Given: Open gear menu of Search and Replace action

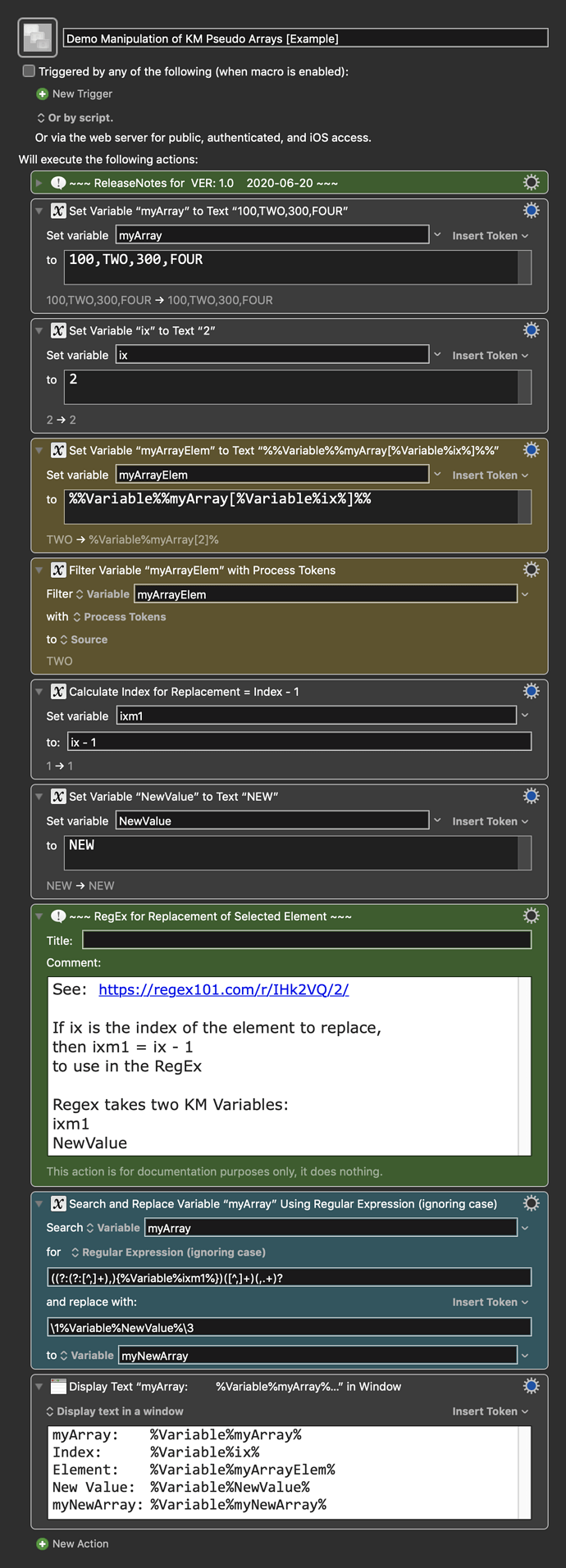Looking at the screenshot, I should (x=532, y=1203).
